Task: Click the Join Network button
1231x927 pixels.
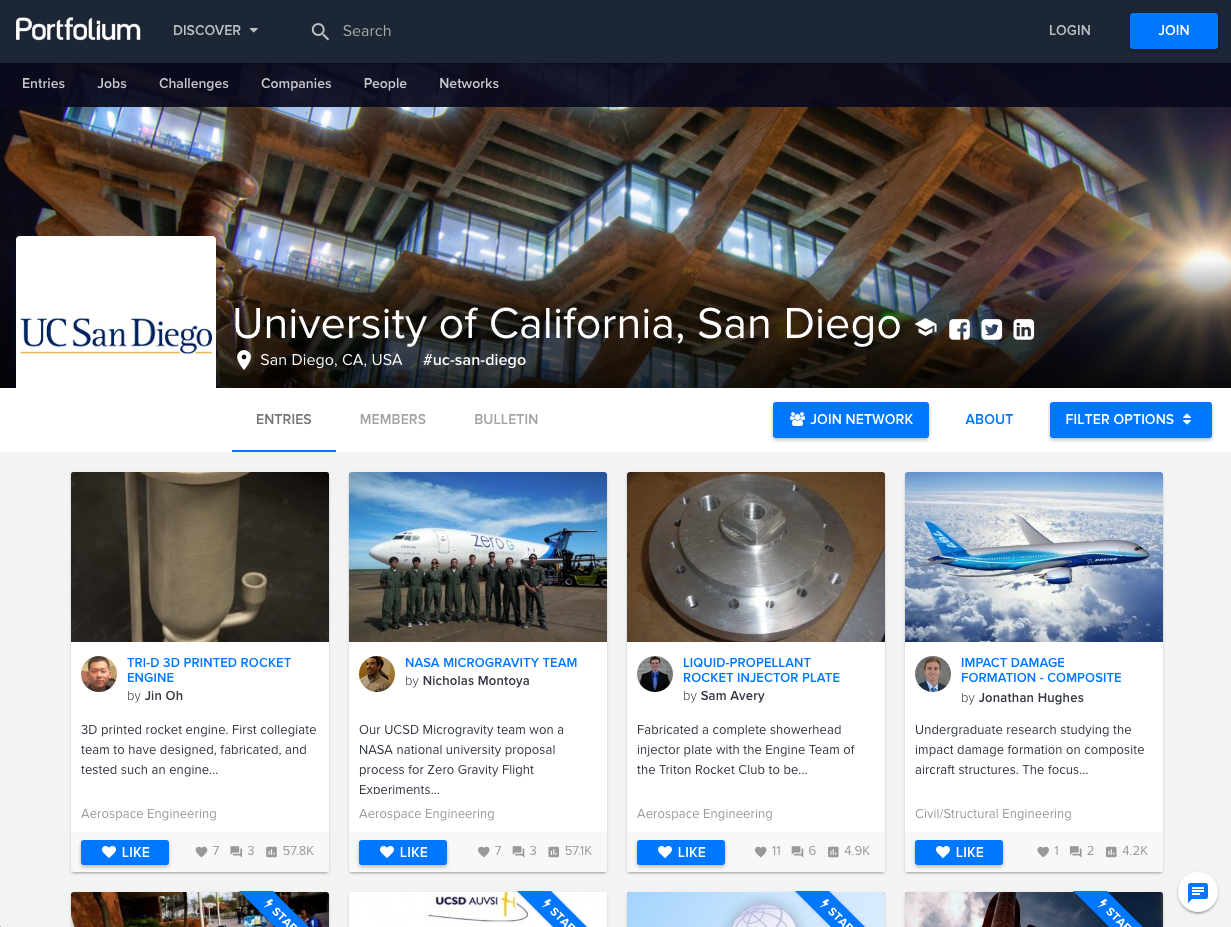Action: click(x=851, y=420)
